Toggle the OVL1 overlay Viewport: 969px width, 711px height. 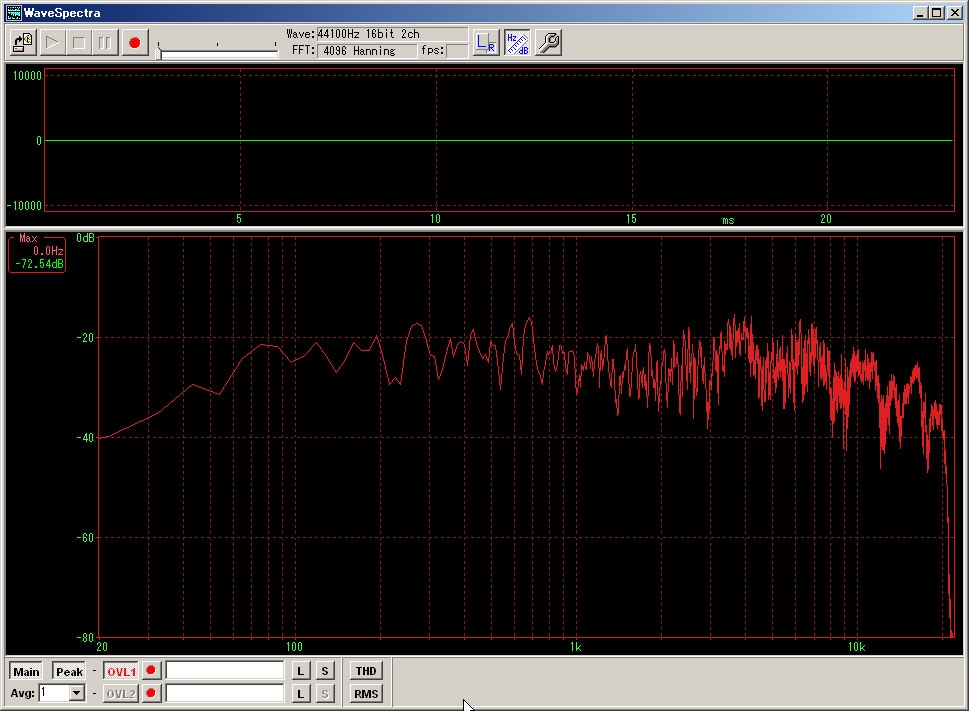tap(121, 671)
